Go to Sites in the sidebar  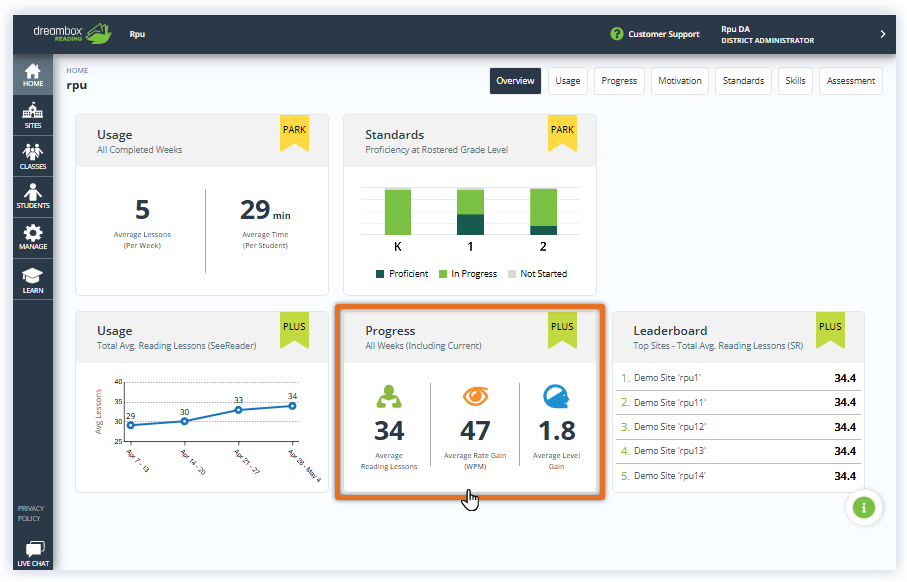point(33,116)
